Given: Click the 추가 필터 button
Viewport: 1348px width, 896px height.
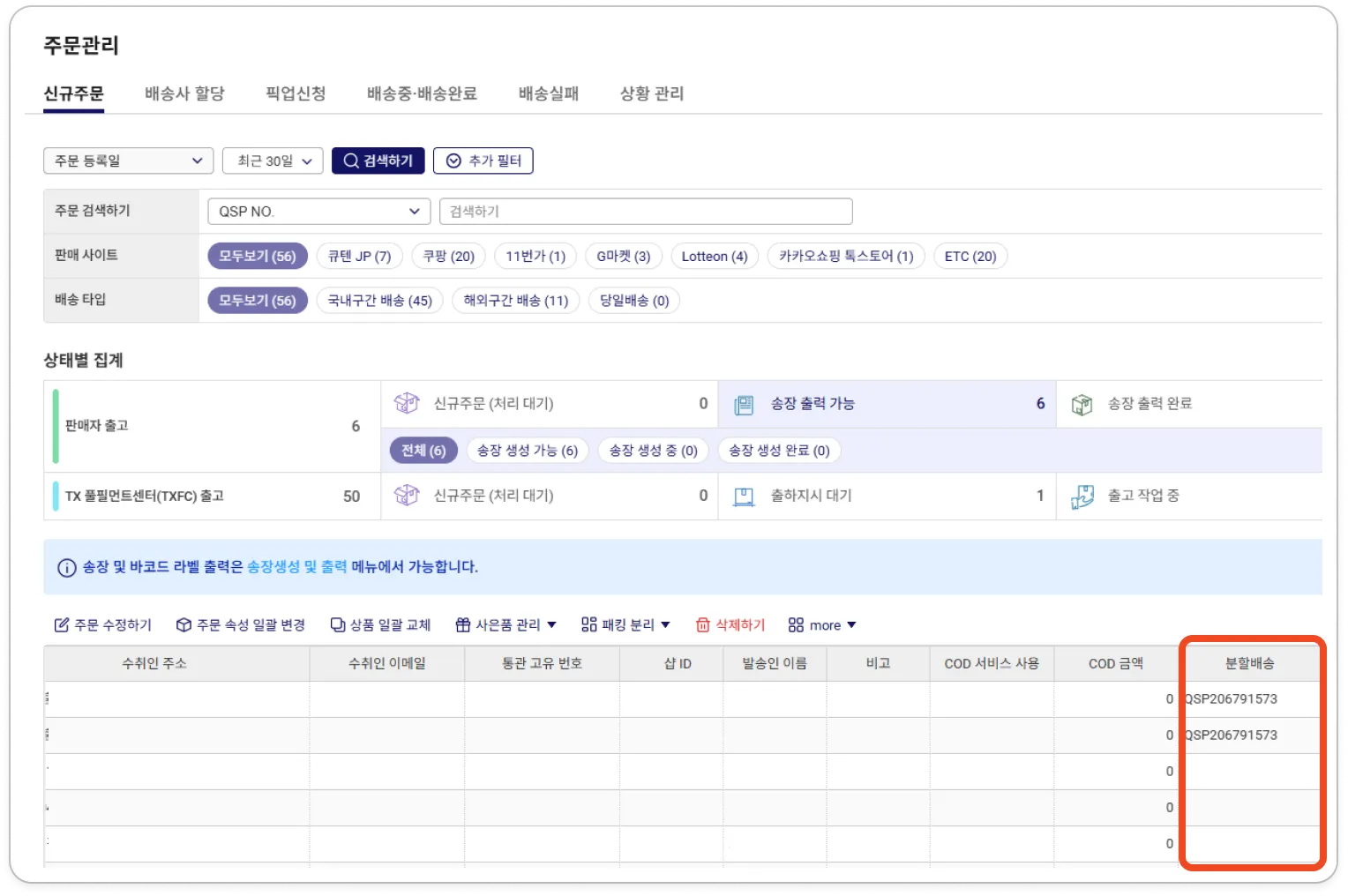Looking at the screenshot, I should tap(483, 161).
